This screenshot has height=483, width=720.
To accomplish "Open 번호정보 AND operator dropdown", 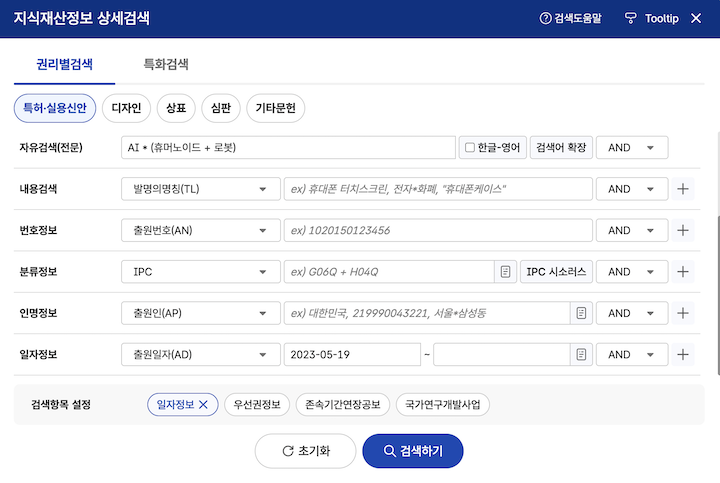I will 632,230.
